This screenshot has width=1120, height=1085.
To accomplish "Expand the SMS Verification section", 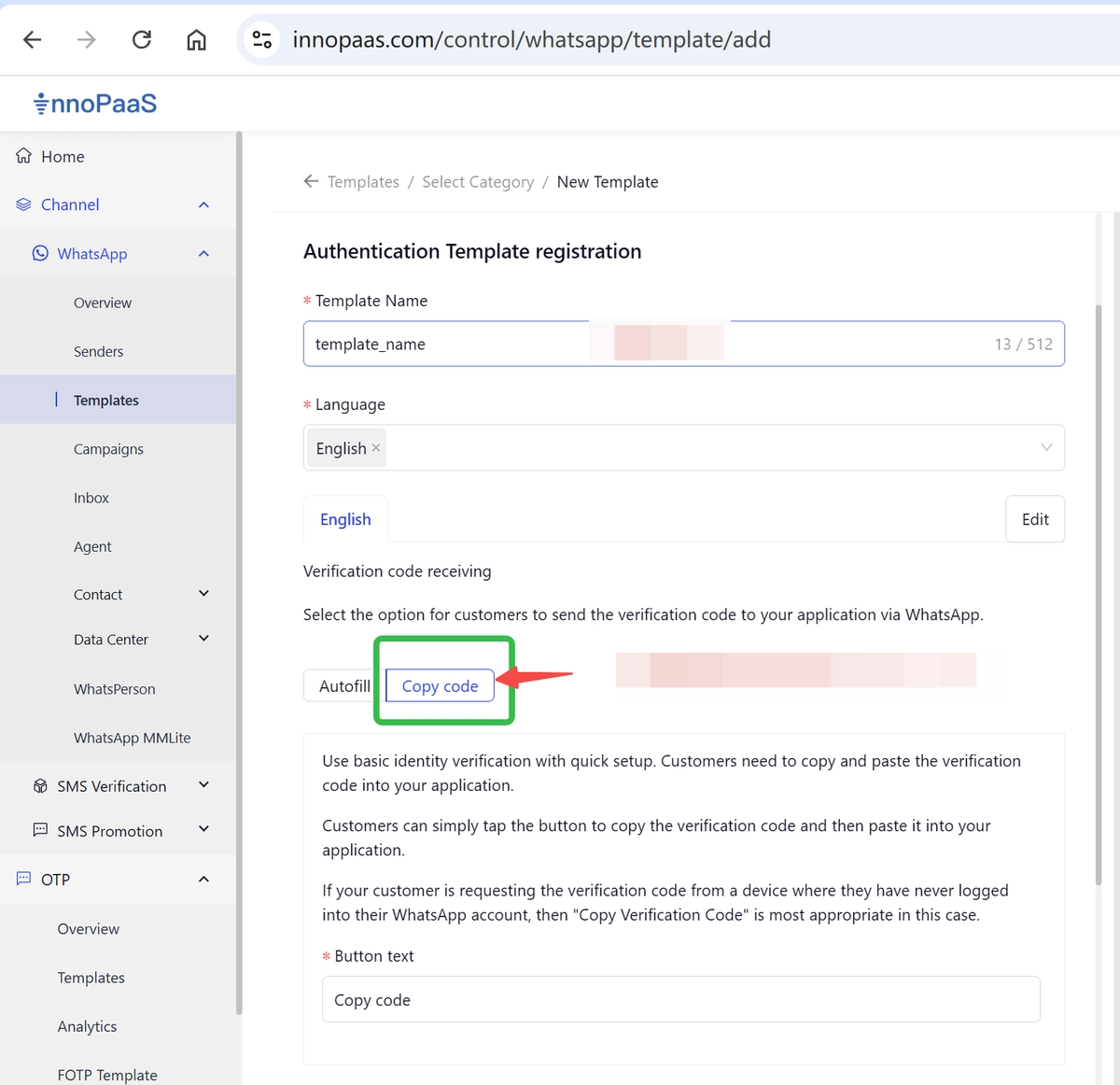I will (203, 785).
